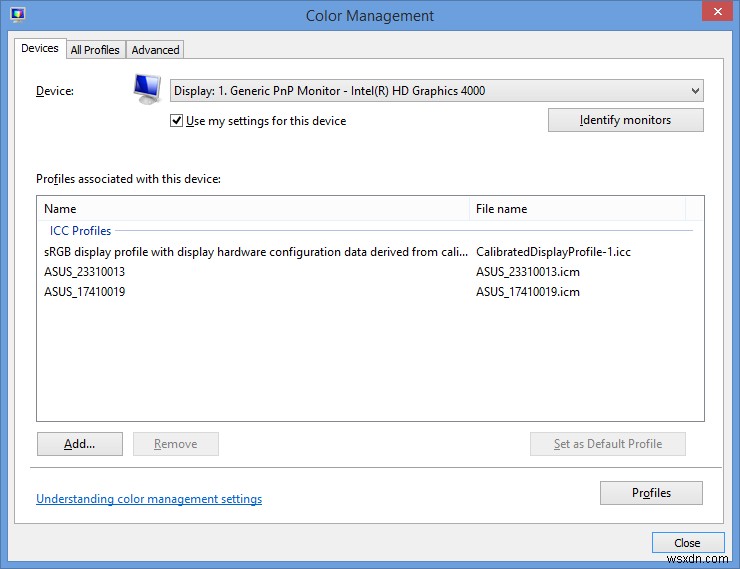Screen dimensions: 740x569
Task: Click Set as Default Profile button
Action: 608,444
